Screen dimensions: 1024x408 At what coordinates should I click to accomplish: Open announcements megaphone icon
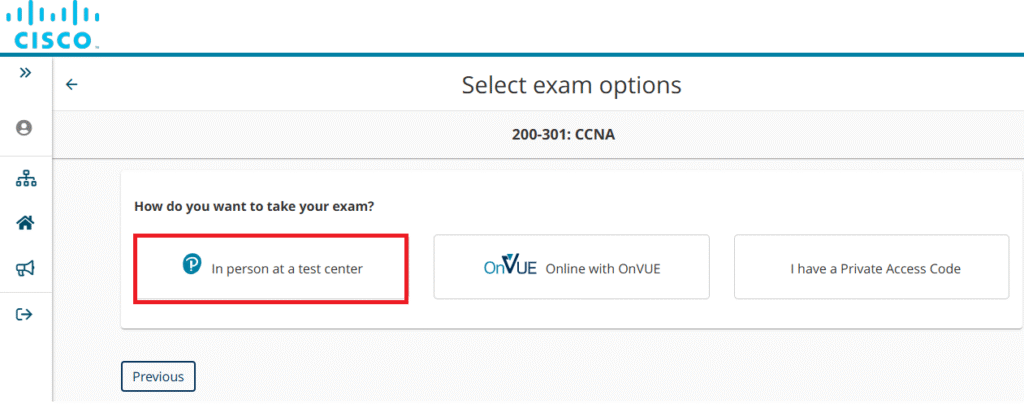point(25,268)
